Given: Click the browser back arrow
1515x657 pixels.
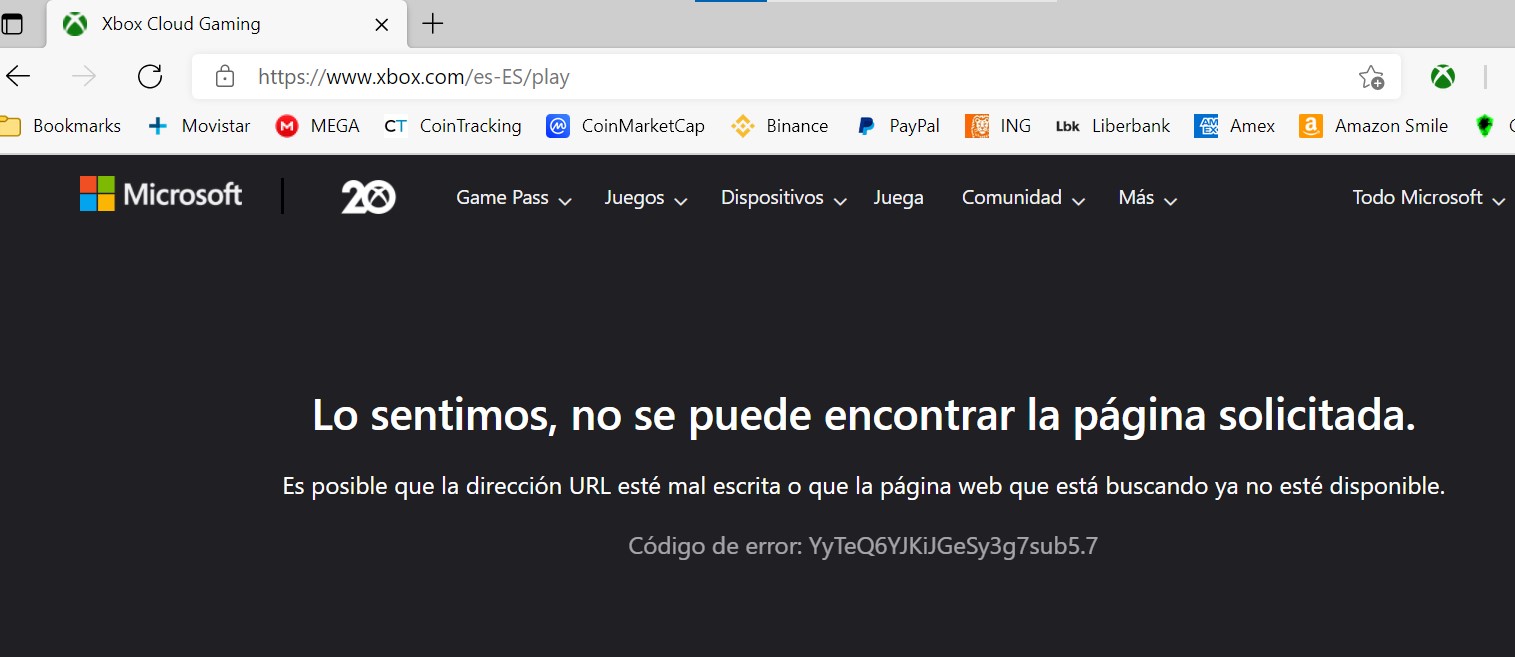Looking at the screenshot, I should pos(19,77).
